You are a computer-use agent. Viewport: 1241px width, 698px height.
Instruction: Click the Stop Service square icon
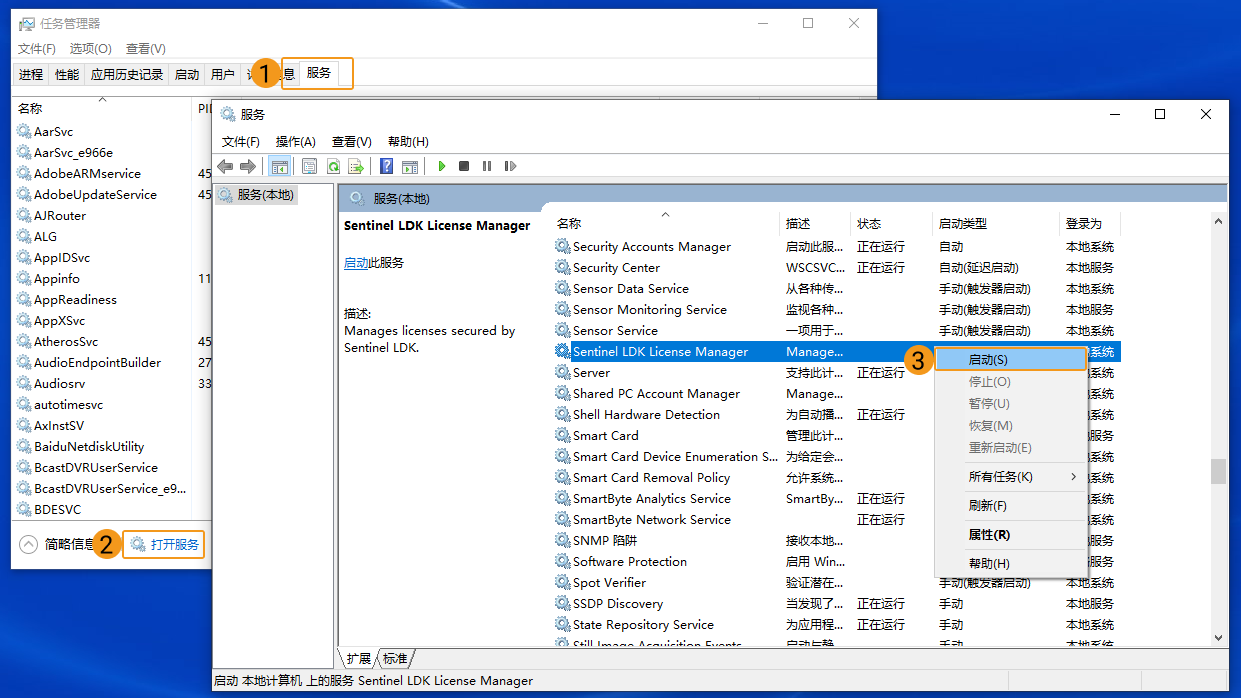click(464, 166)
